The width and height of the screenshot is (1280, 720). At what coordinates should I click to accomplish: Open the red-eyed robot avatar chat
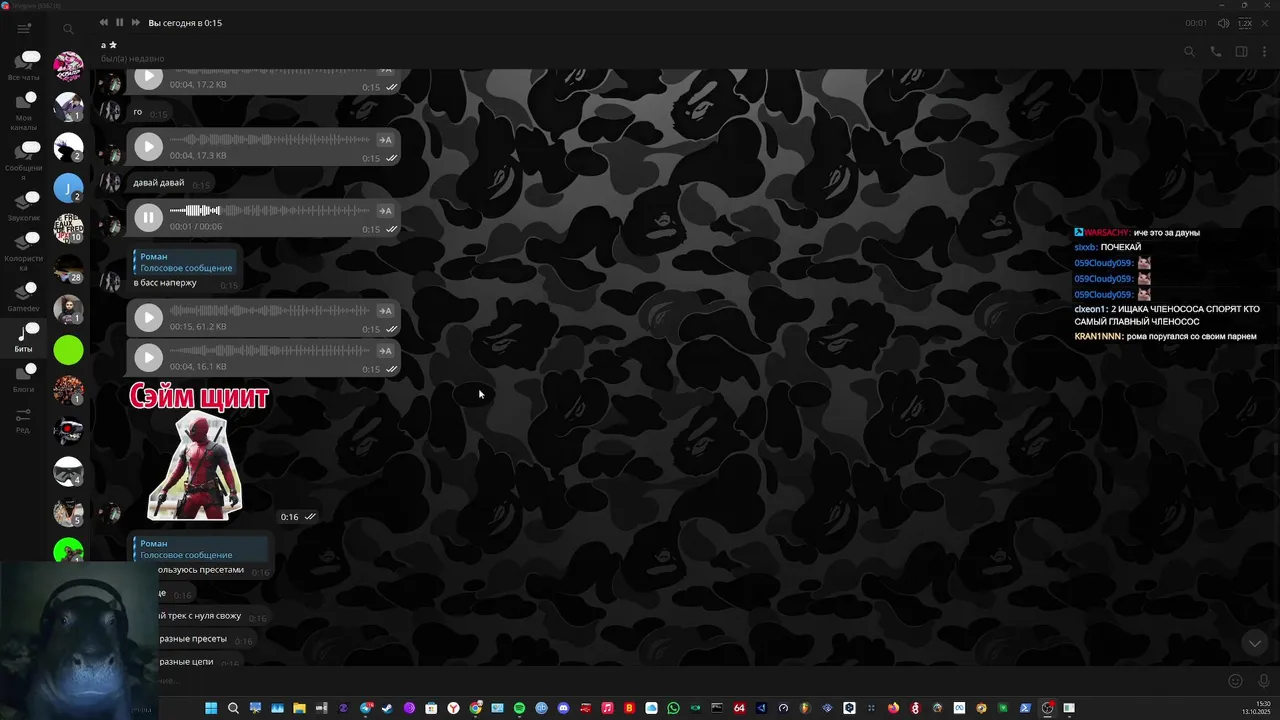coord(68,431)
